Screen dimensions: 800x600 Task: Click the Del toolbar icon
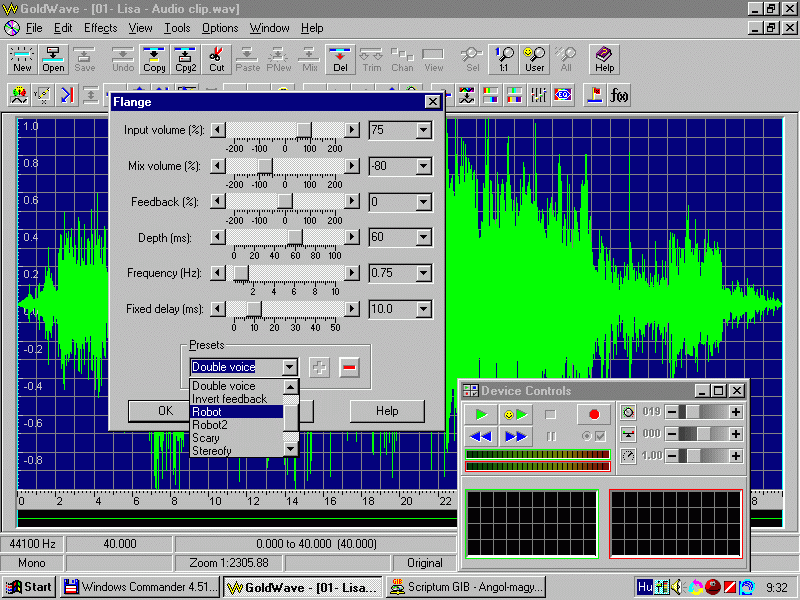coord(340,59)
